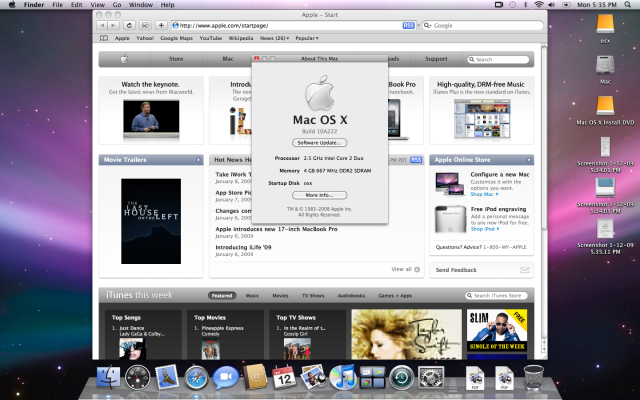
Task: Click the Time Machine menu bar icon
Action: coord(512,4)
